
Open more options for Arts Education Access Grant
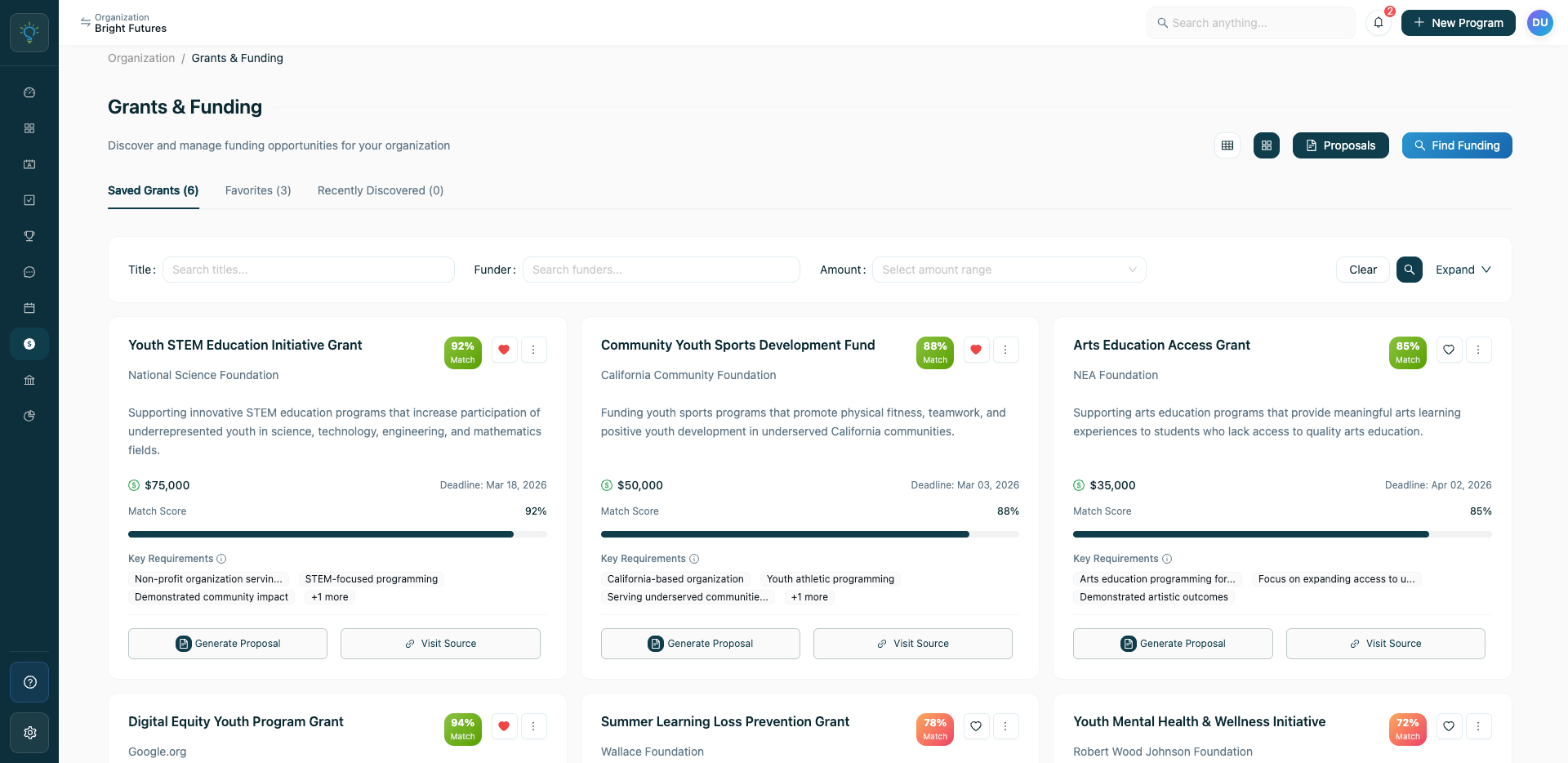1479,350
